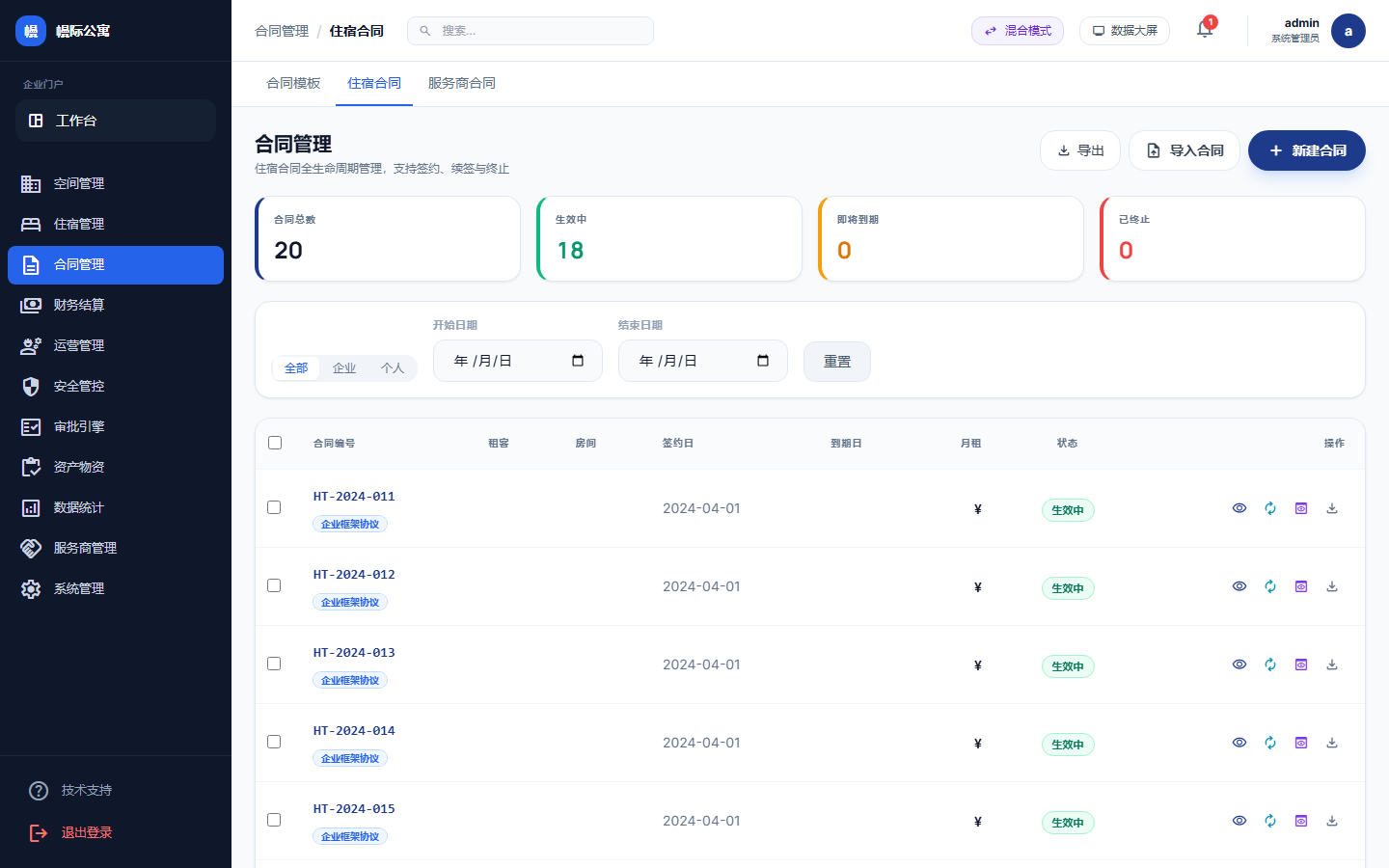Download contract HT-2024-014 using its download icon
Screen dimensions: 1389x868
(1331, 743)
